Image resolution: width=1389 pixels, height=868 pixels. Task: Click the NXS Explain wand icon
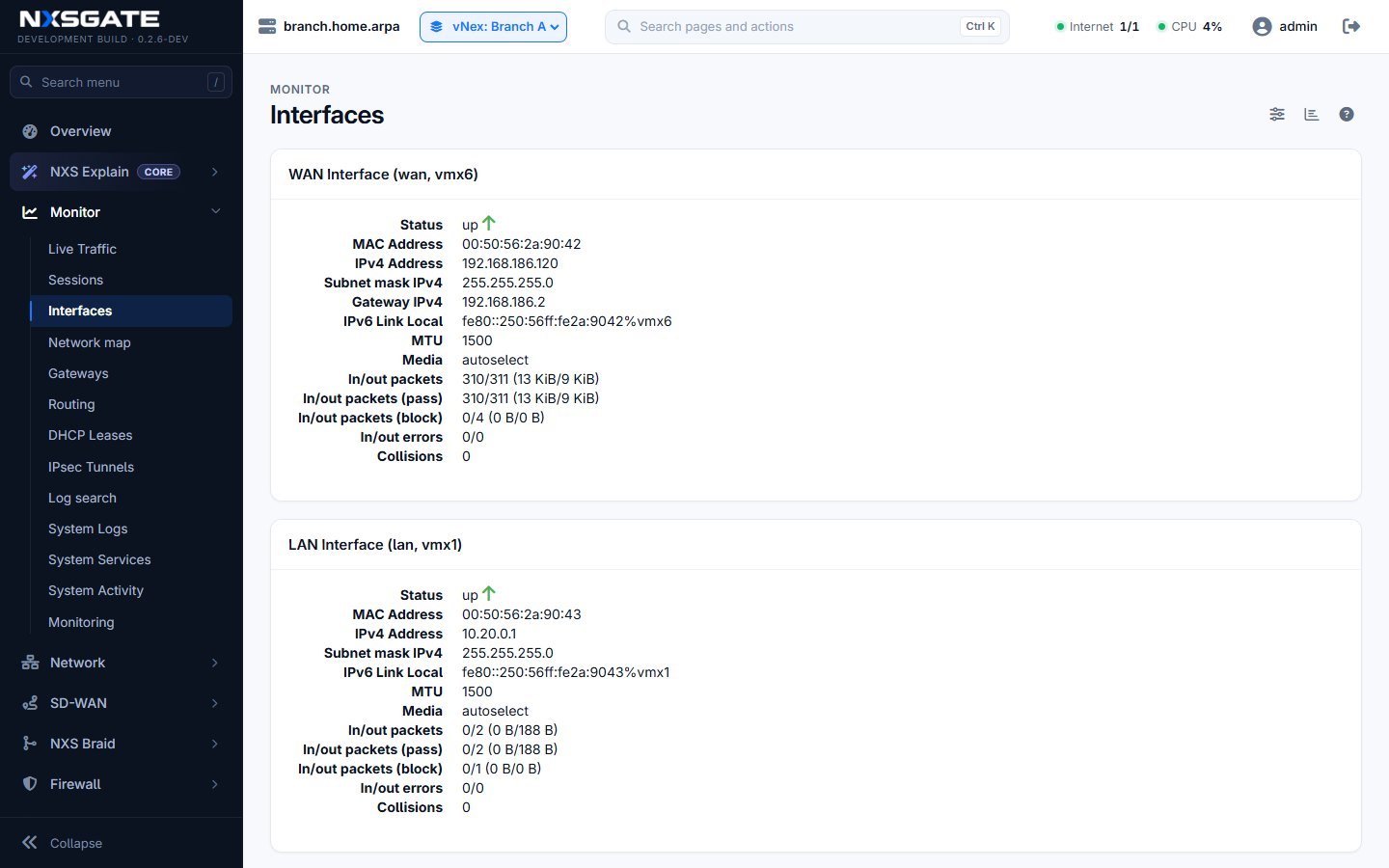click(x=30, y=172)
